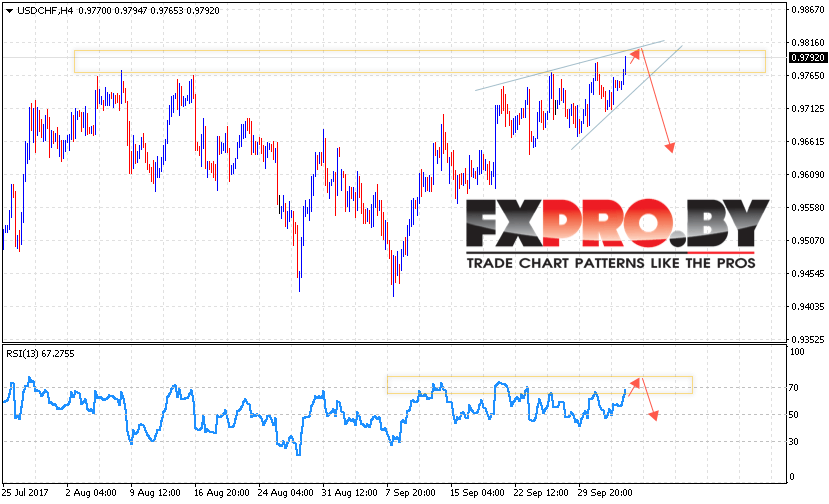Select RSI scale label 50
829x504 pixels.
794,415
